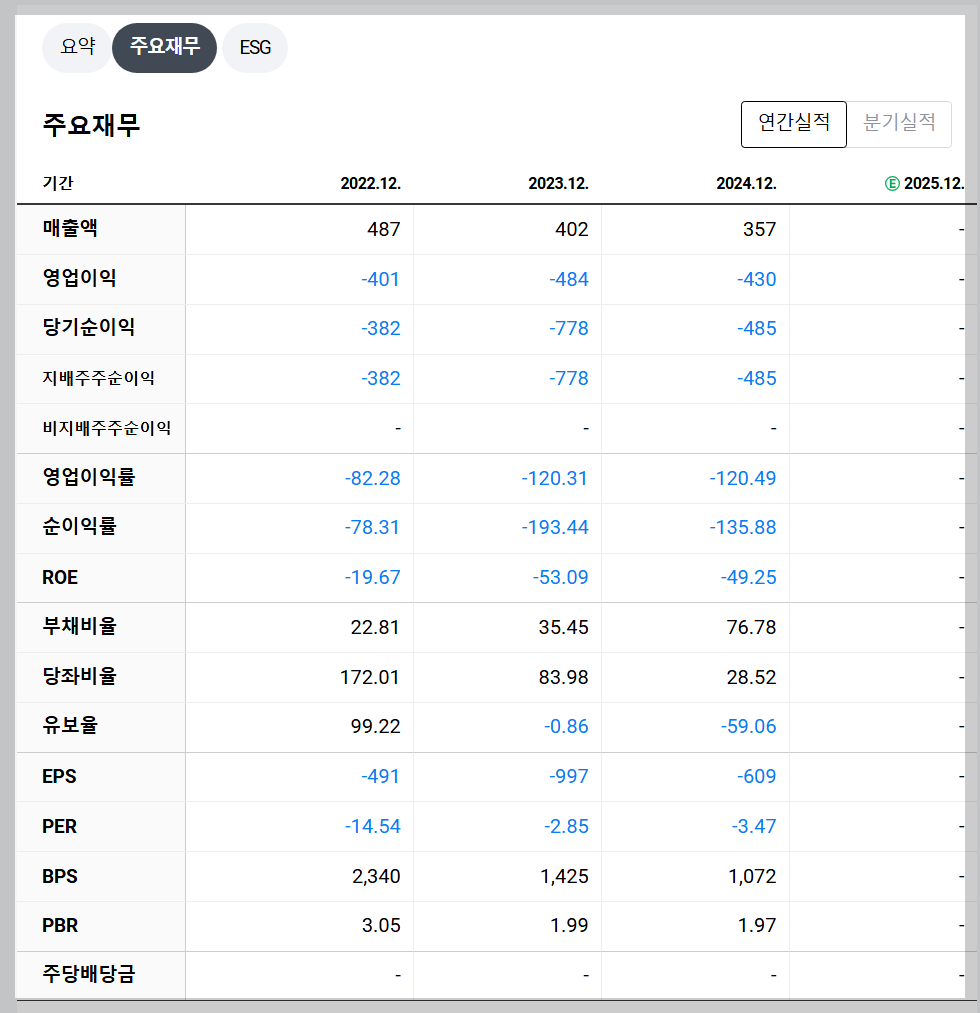Switch to the 요약 tab
980x1013 pixels.
click(x=77, y=47)
